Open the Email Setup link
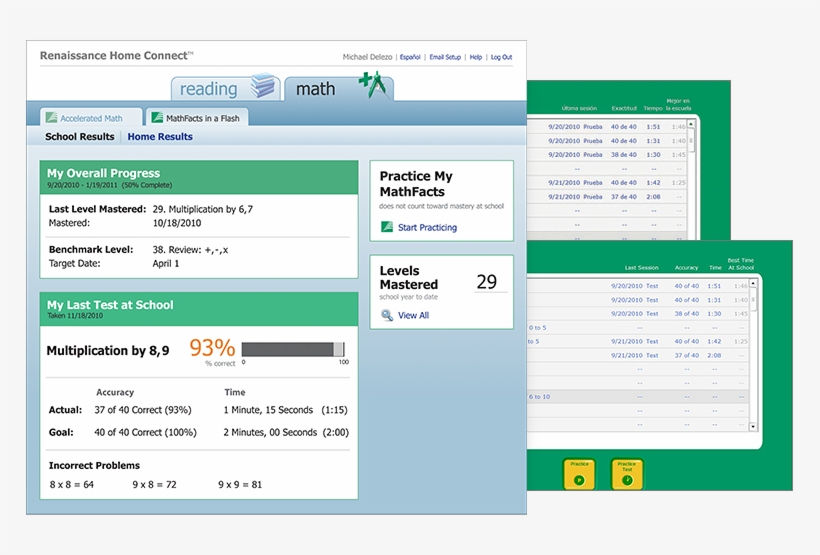This screenshot has height=555, width=820. (x=445, y=57)
